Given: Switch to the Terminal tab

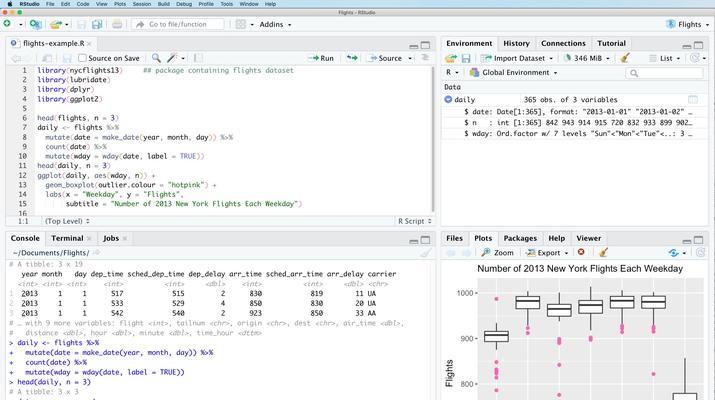Looking at the screenshot, I should pos(67,238).
